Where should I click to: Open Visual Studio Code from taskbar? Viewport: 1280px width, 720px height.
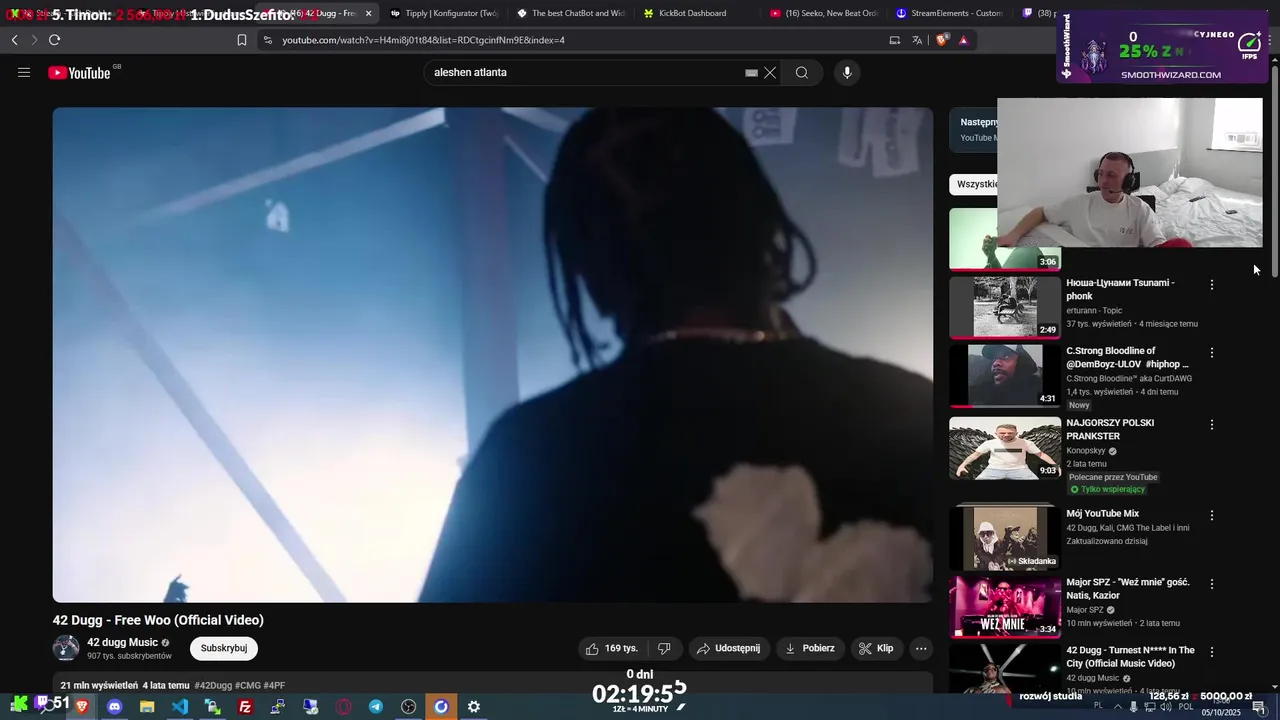coord(180,707)
